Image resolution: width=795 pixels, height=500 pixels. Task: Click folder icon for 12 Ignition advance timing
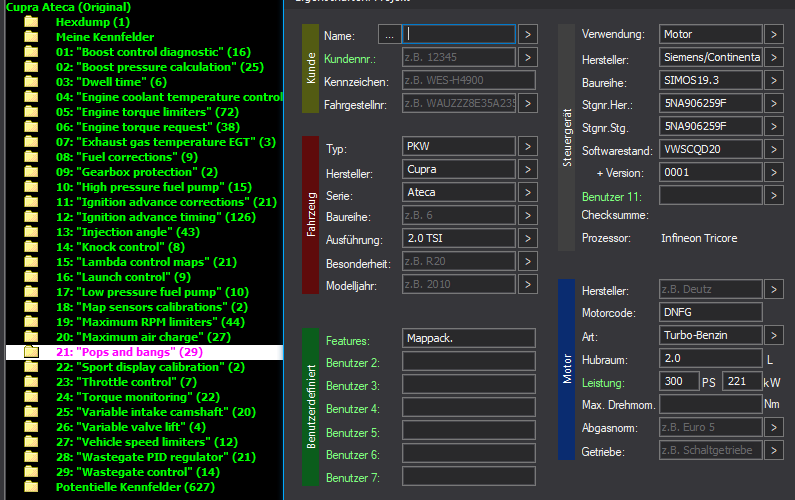pyautogui.click(x=31, y=217)
